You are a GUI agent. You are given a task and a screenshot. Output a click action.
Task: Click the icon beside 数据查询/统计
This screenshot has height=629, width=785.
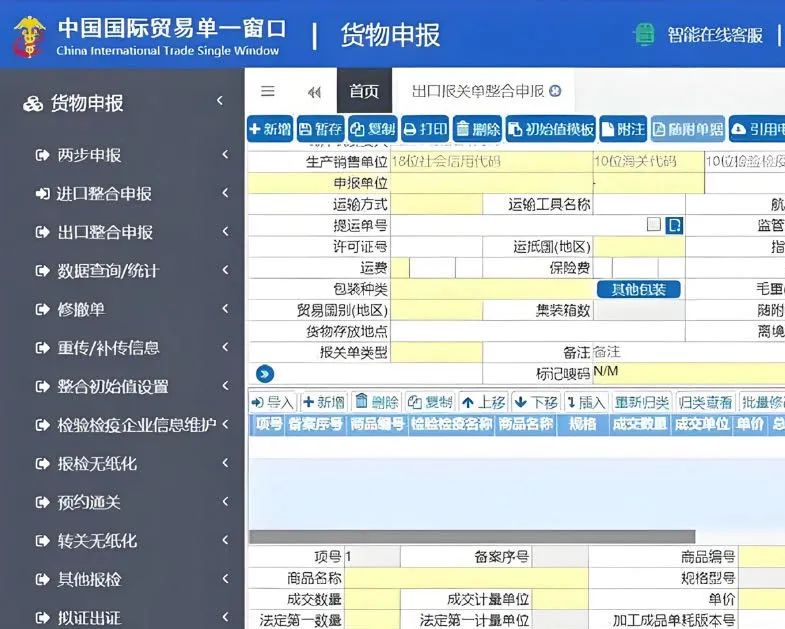[x=43, y=271]
